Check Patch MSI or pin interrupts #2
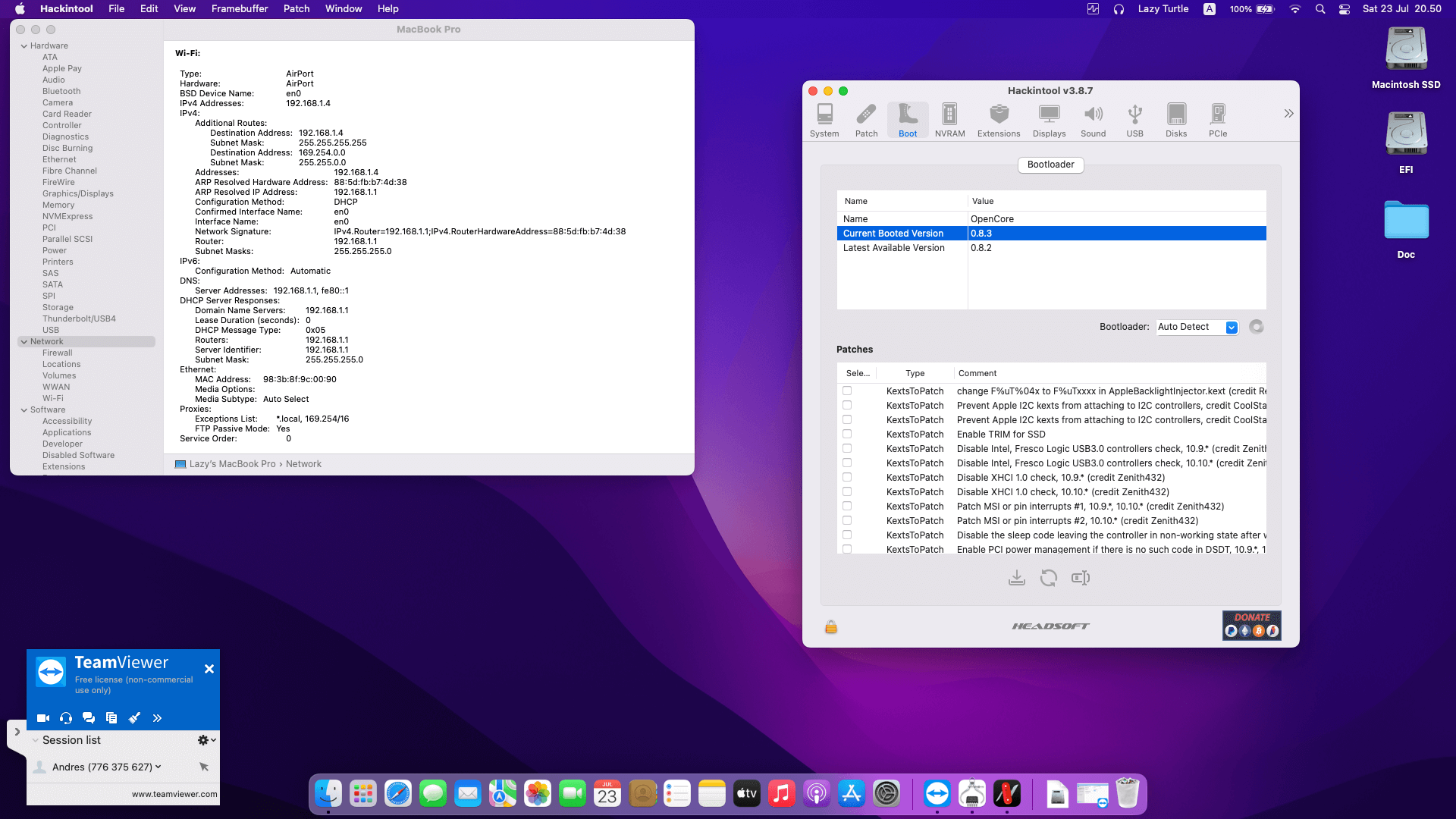The width and height of the screenshot is (1456, 819). (847, 521)
